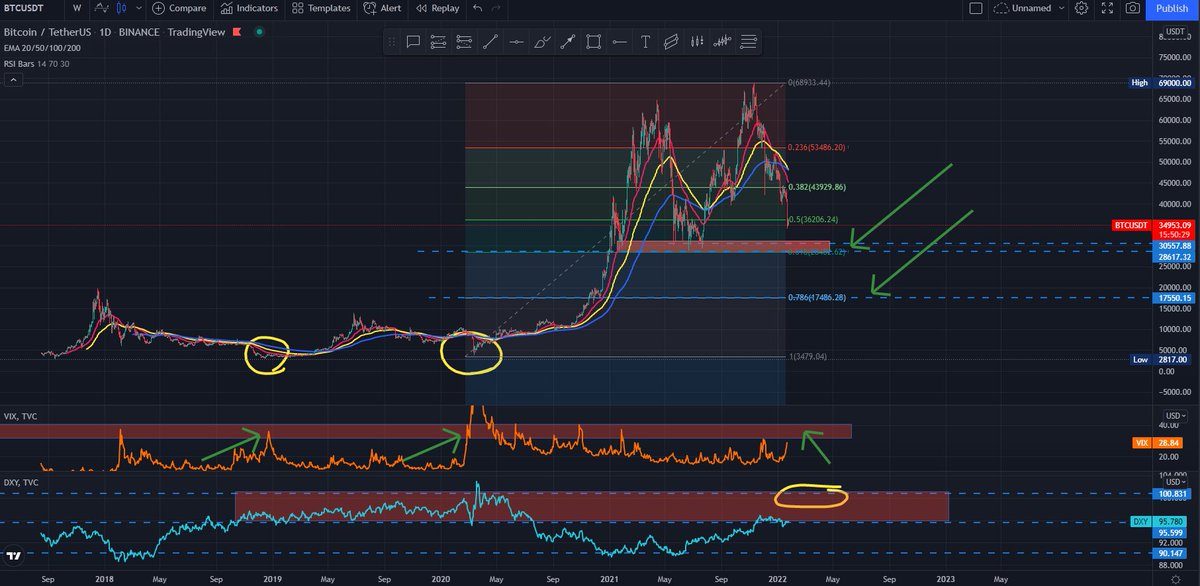The width and height of the screenshot is (1200, 586).
Task: Open the Unnamed layout menu
Action: click(1030, 8)
